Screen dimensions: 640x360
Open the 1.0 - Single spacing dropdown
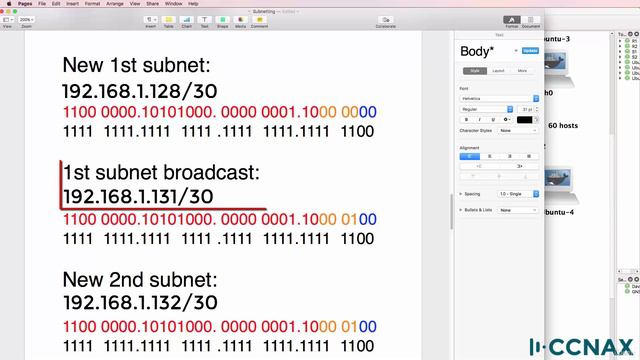tap(518, 194)
